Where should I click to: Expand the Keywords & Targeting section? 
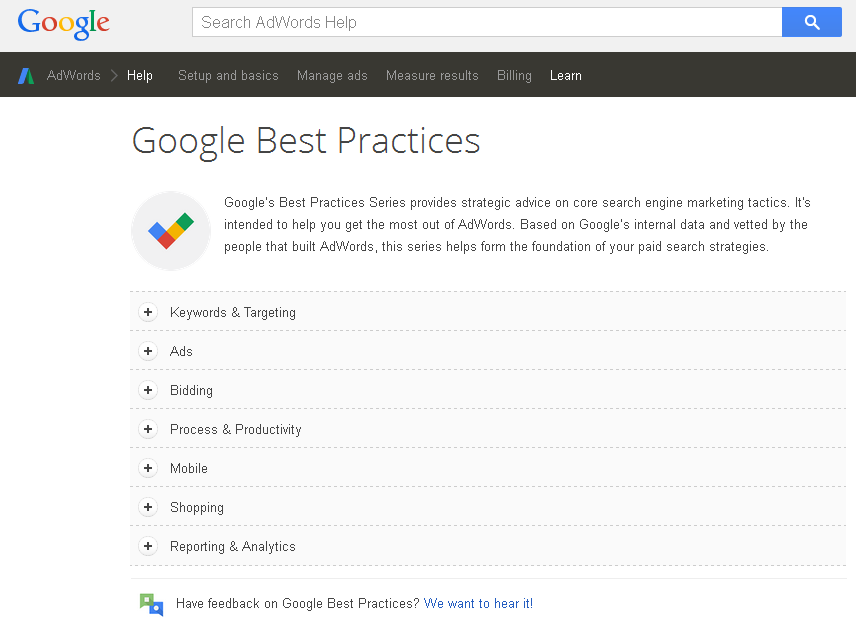[148, 312]
